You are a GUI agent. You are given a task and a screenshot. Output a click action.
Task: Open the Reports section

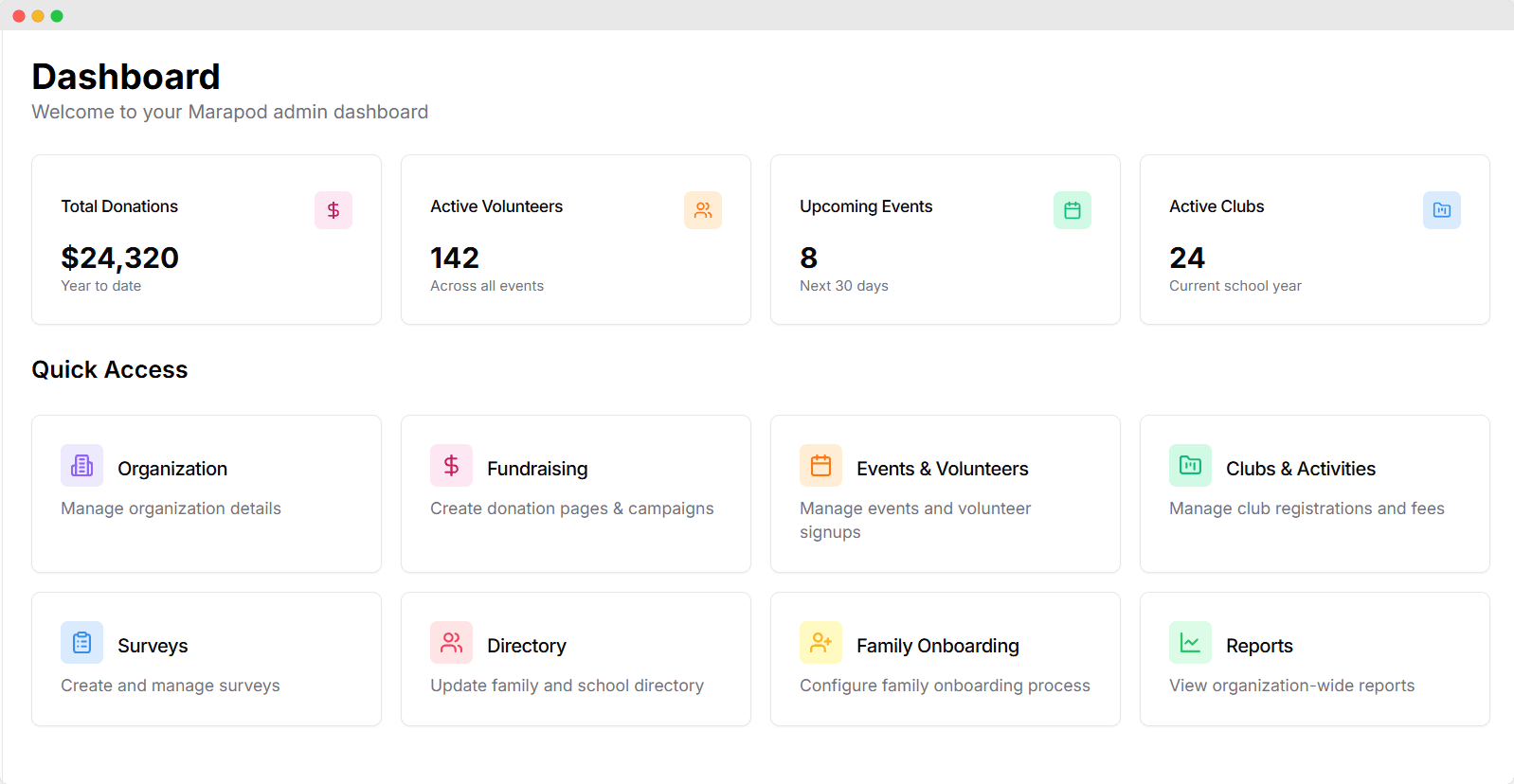(x=1315, y=659)
